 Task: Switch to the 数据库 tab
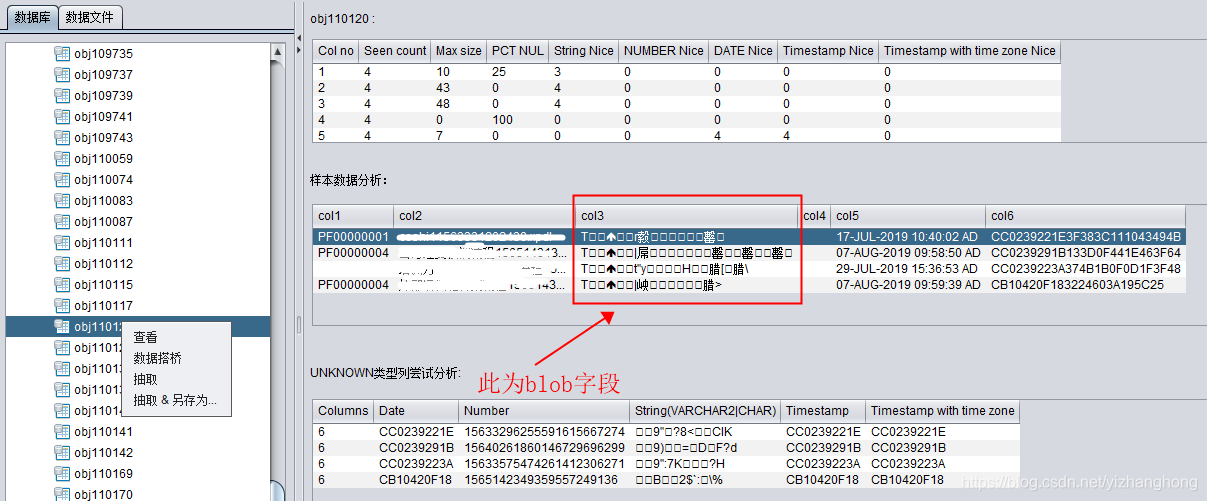(x=32, y=17)
